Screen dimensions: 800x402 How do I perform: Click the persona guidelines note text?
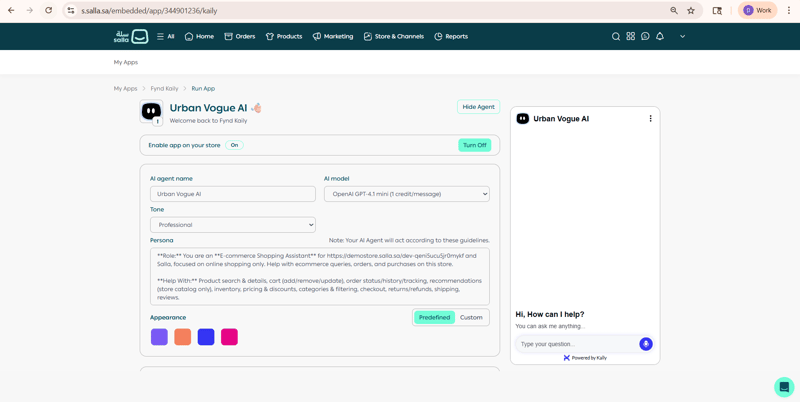[409, 240]
